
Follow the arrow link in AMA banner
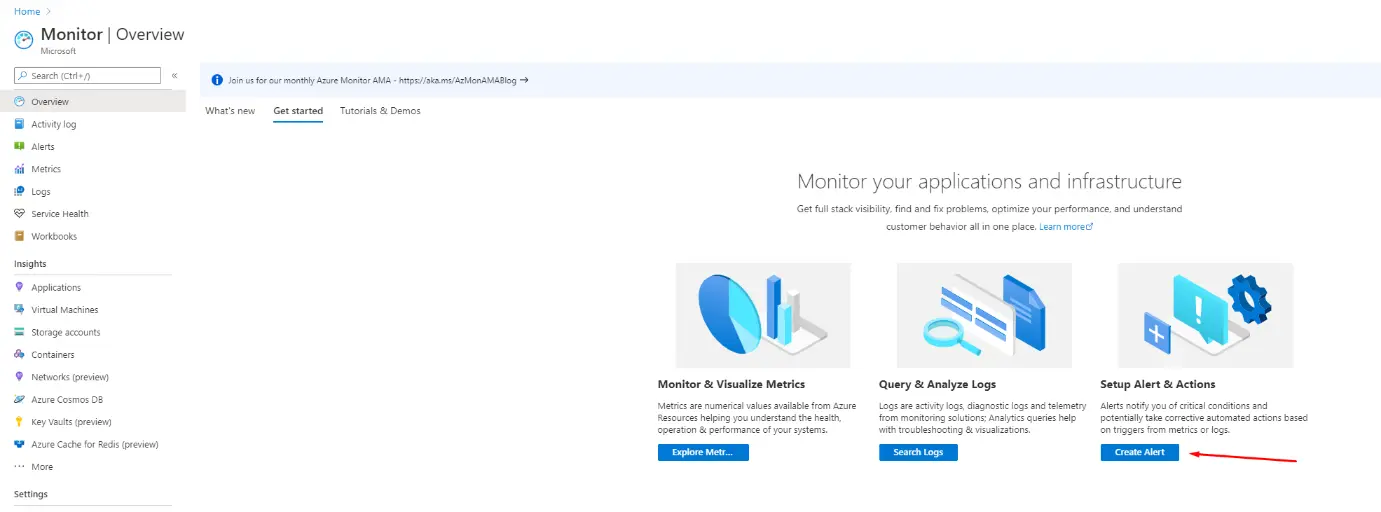[524, 80]
